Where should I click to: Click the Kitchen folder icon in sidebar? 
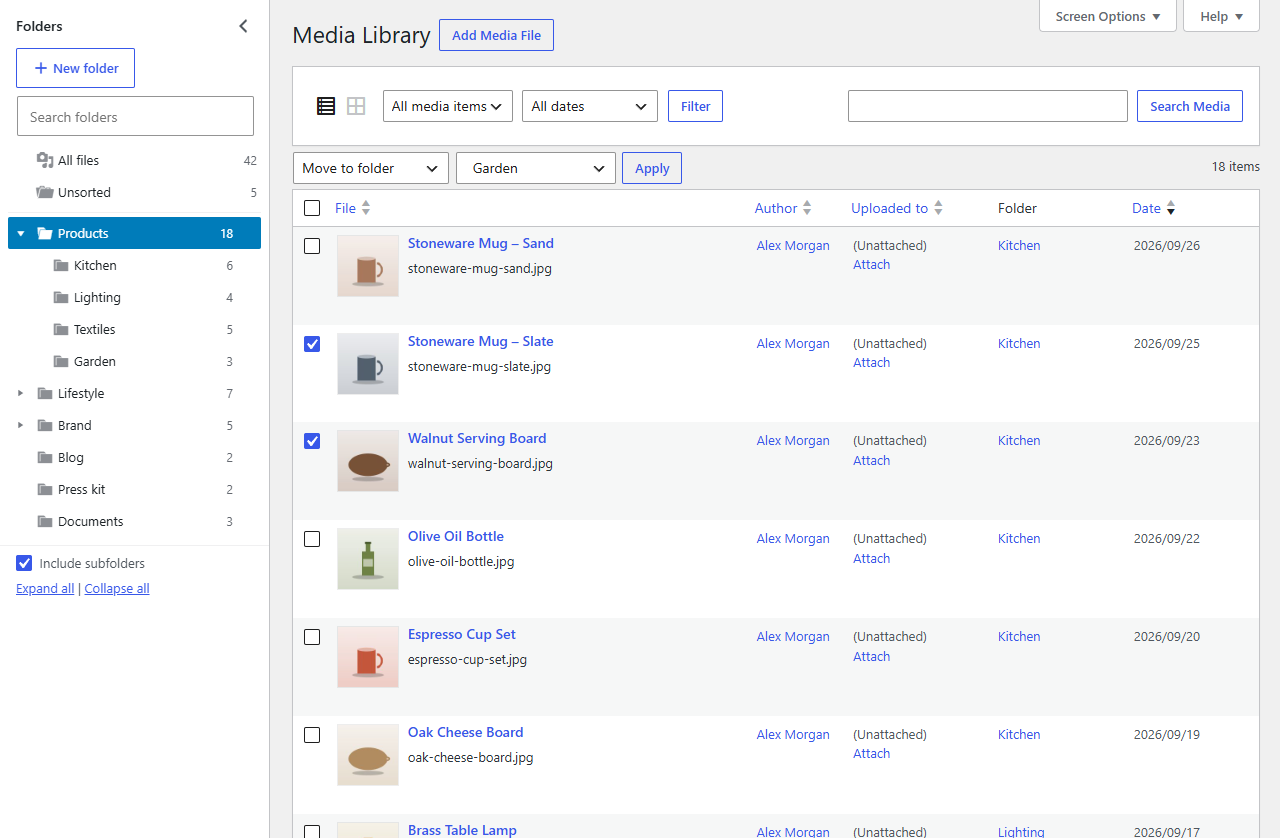61,266
